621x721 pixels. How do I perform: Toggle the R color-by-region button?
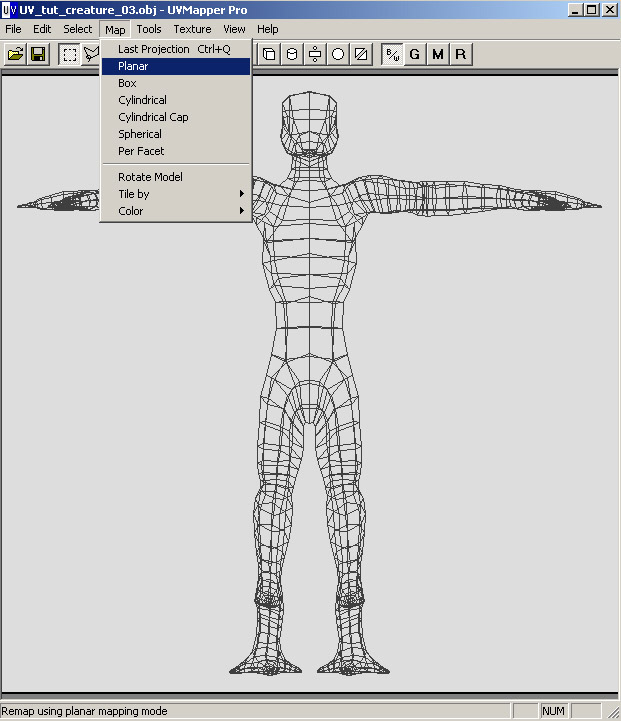(x=460, y=54)
